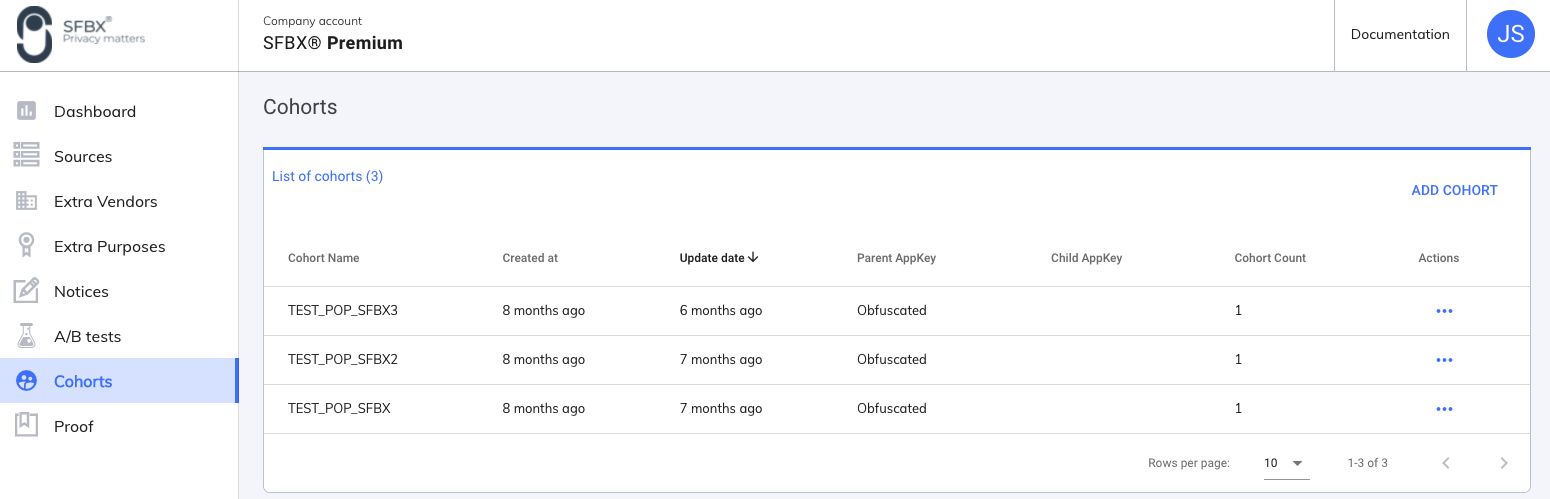Open actions menu for TEST_POP_SFBX3
This screenshot has height=499, width=1550.
pos(1443,311)
